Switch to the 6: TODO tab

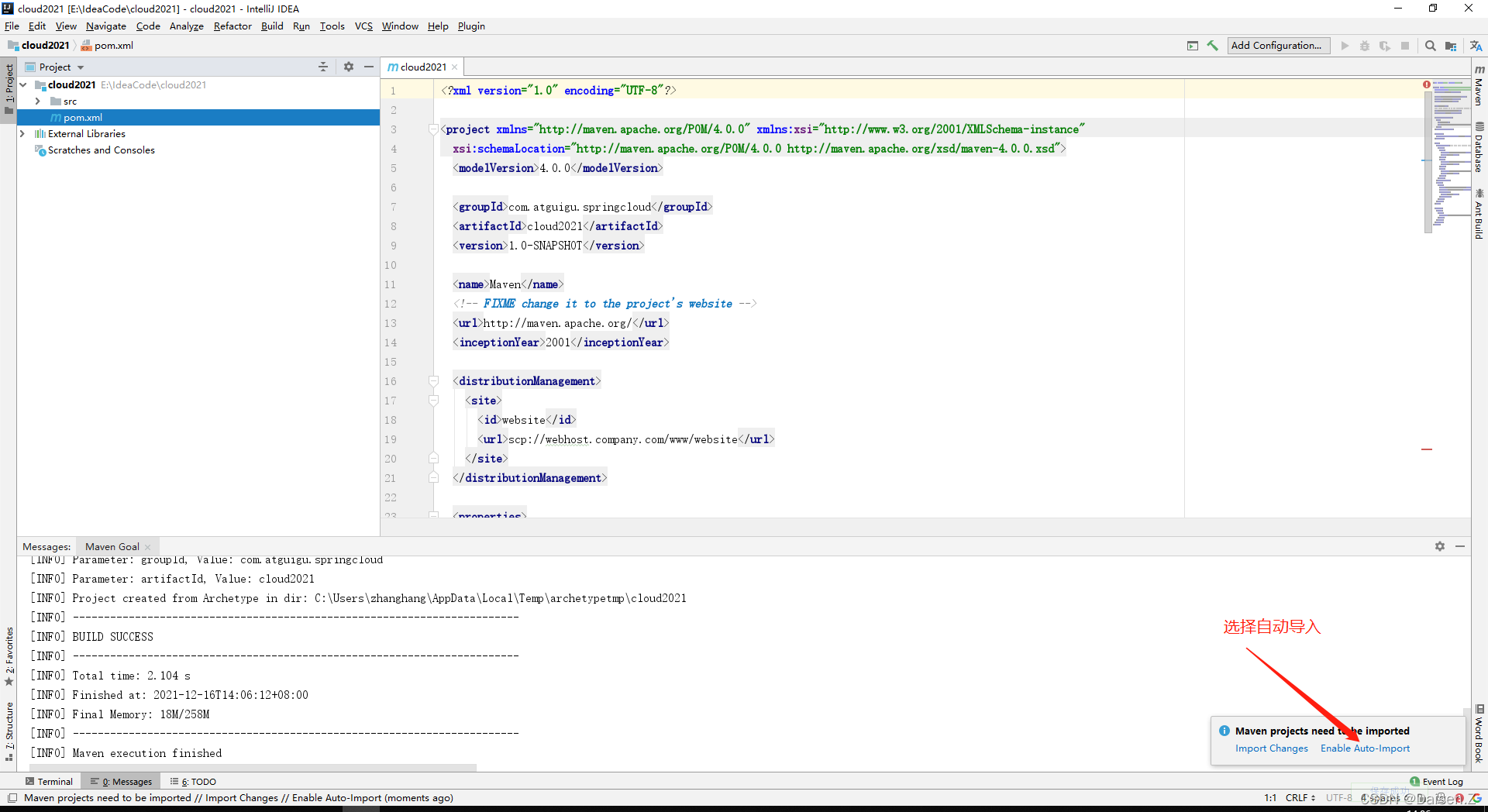[x=194, y=782]
